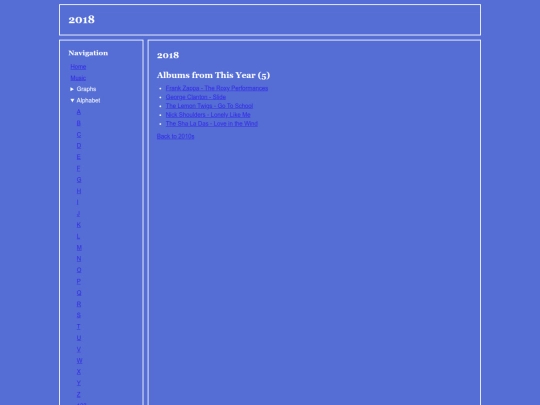The width and height of the screenshot is (540, 405).
Task: Open The Lemon Twigs - Go To School
Action: 209,106
